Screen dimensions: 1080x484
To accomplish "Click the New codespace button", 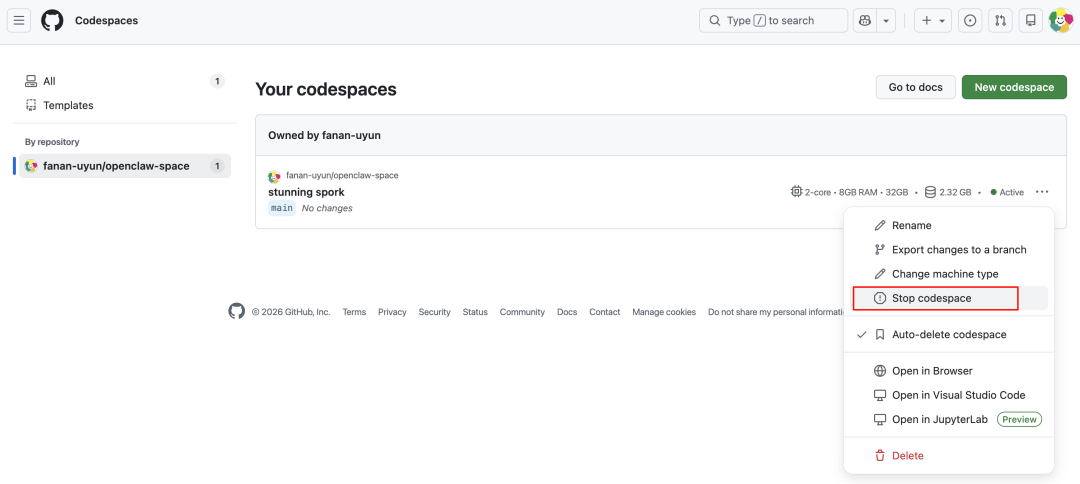I will coord(1014,87).
